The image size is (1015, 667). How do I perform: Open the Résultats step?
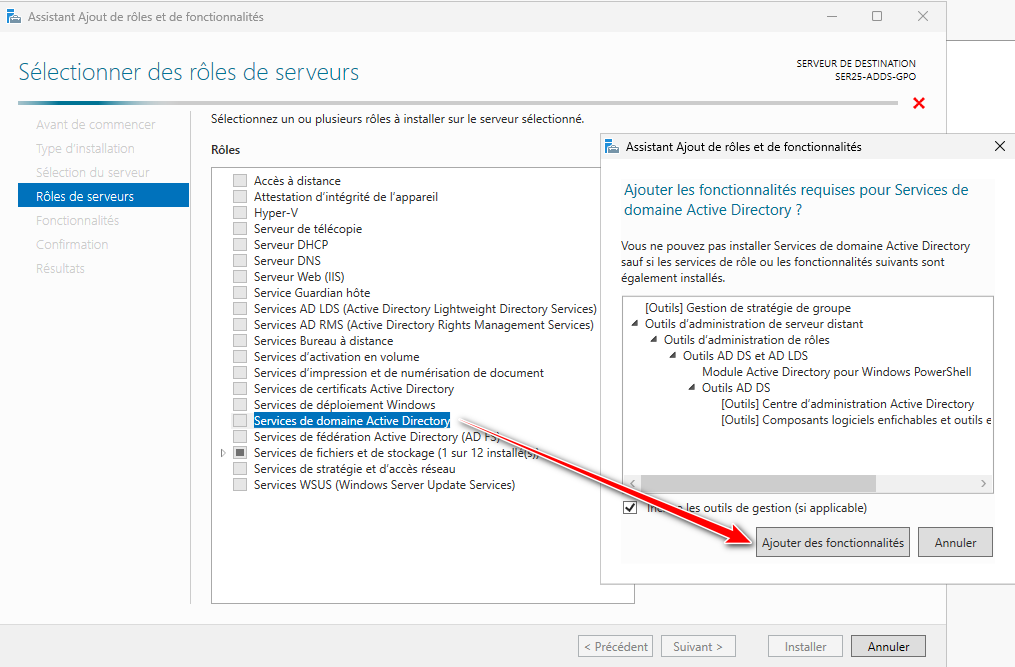click(x=60, y=268)
